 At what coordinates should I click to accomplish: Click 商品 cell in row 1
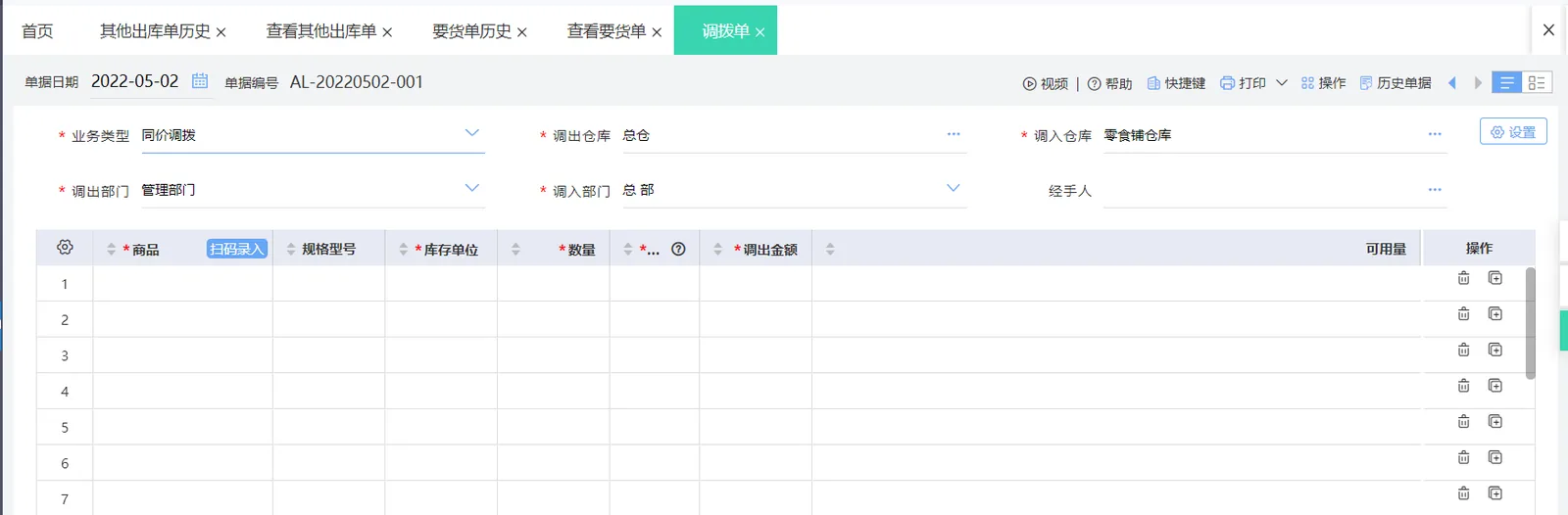click(183, 284)
